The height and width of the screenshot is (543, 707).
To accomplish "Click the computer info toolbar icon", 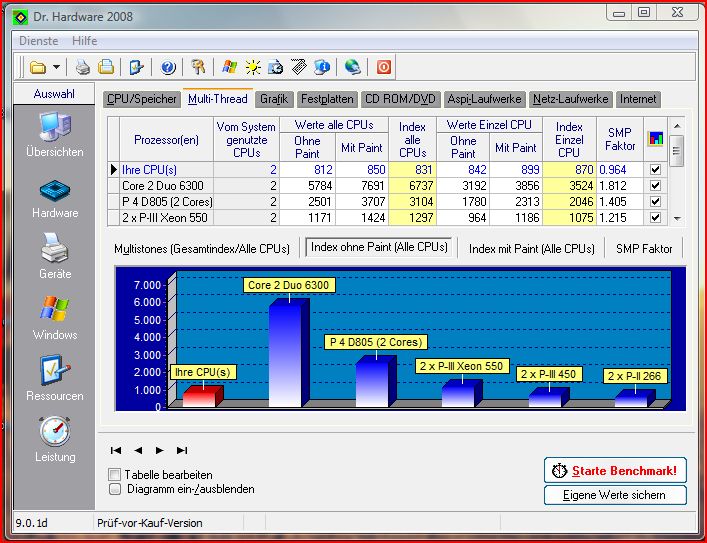I will pos(322,67).
